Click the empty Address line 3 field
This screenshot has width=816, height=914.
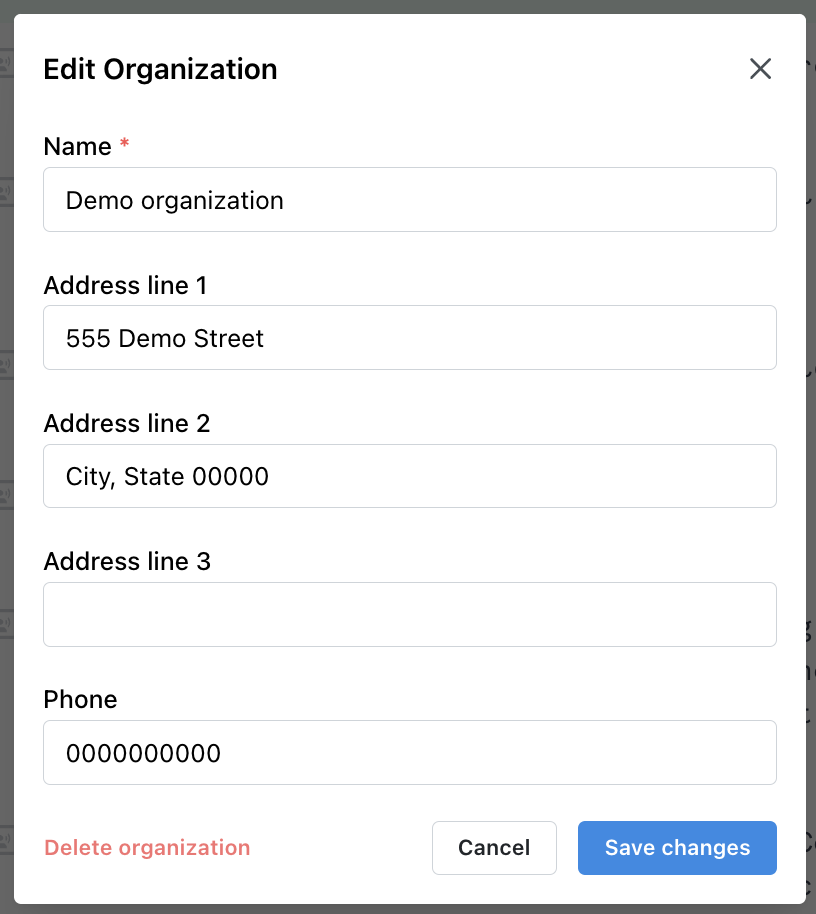tap(410, 614)
